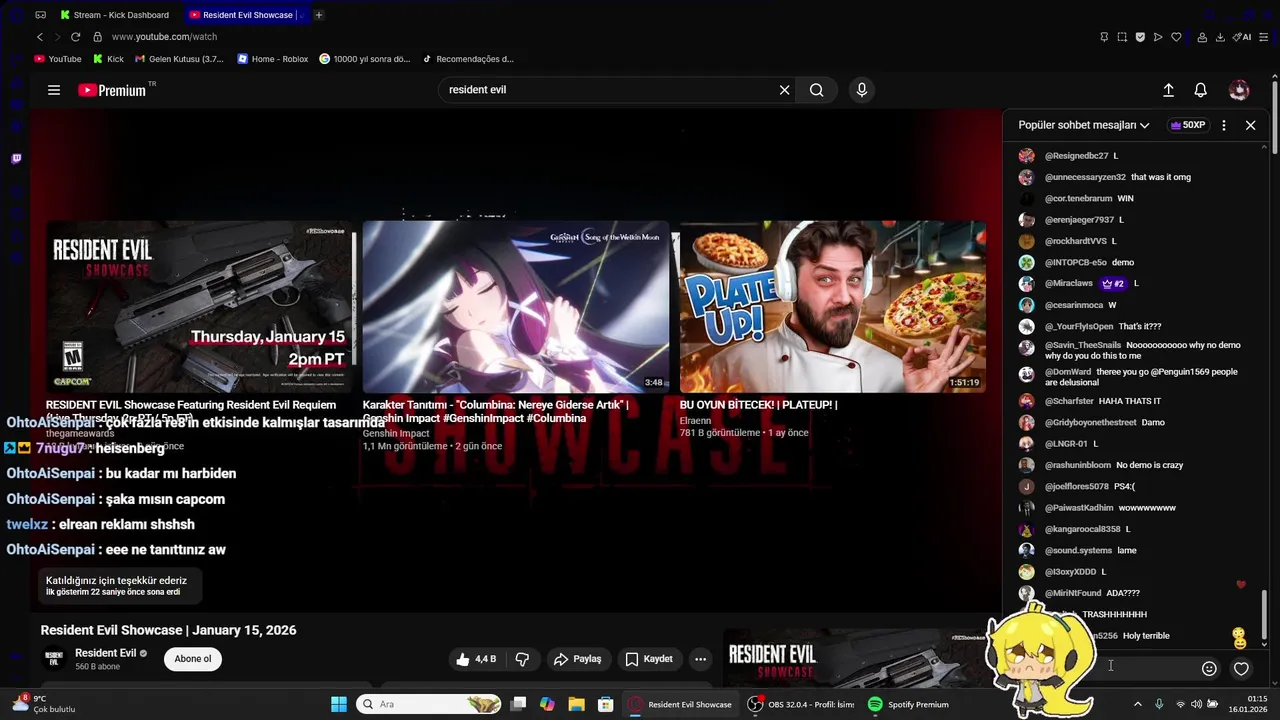Open the 'YouTube' bookmark

pyautogui.click(x=58, y=59)
